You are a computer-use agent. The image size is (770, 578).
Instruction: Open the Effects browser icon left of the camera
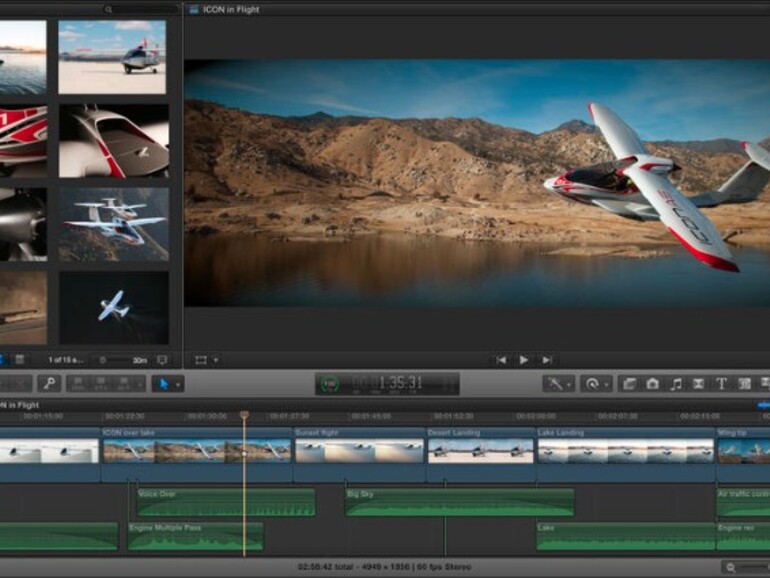[x=630, y=384]
